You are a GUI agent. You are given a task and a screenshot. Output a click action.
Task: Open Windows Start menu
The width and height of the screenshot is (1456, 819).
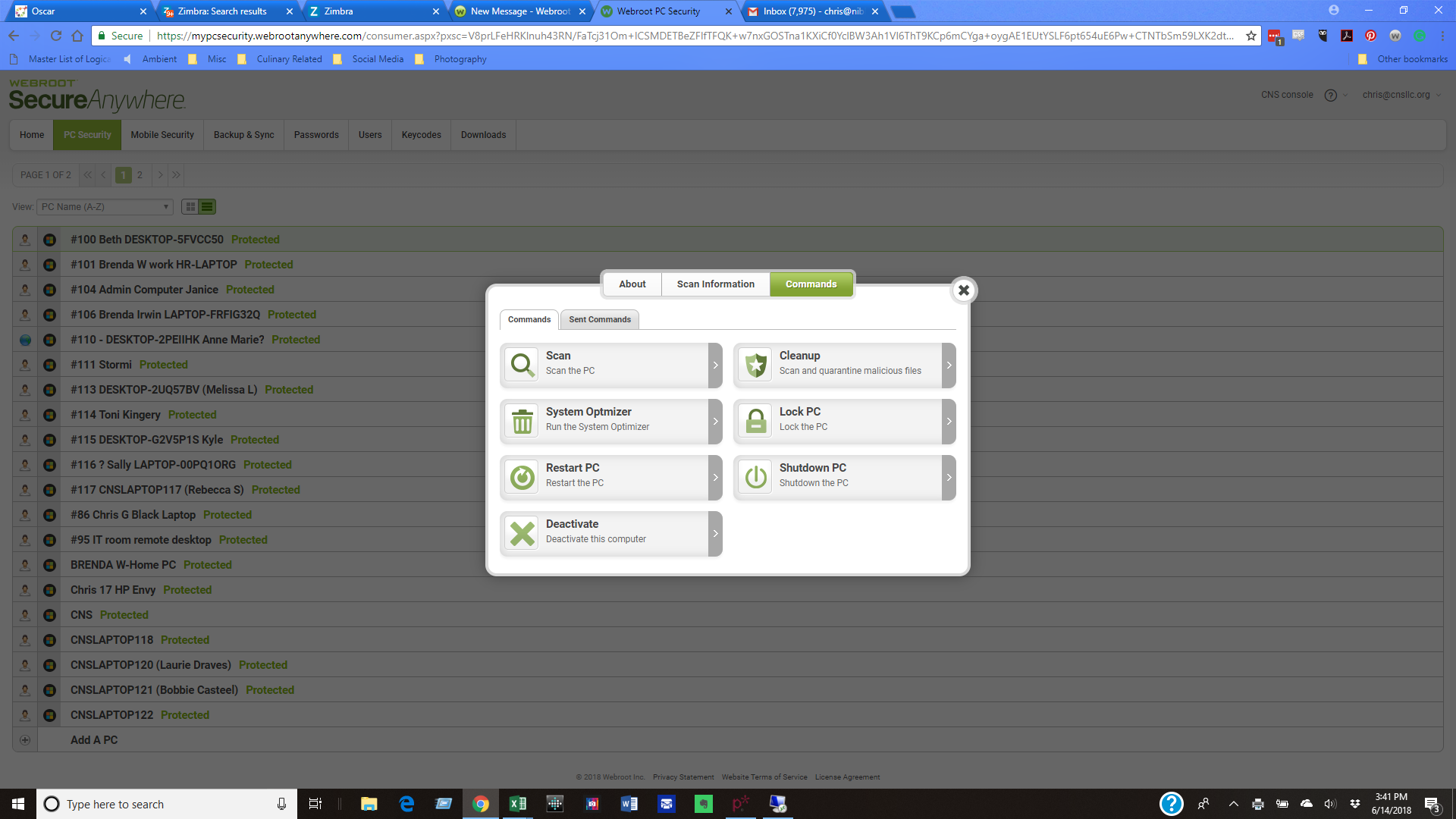[x=18, y=804]
